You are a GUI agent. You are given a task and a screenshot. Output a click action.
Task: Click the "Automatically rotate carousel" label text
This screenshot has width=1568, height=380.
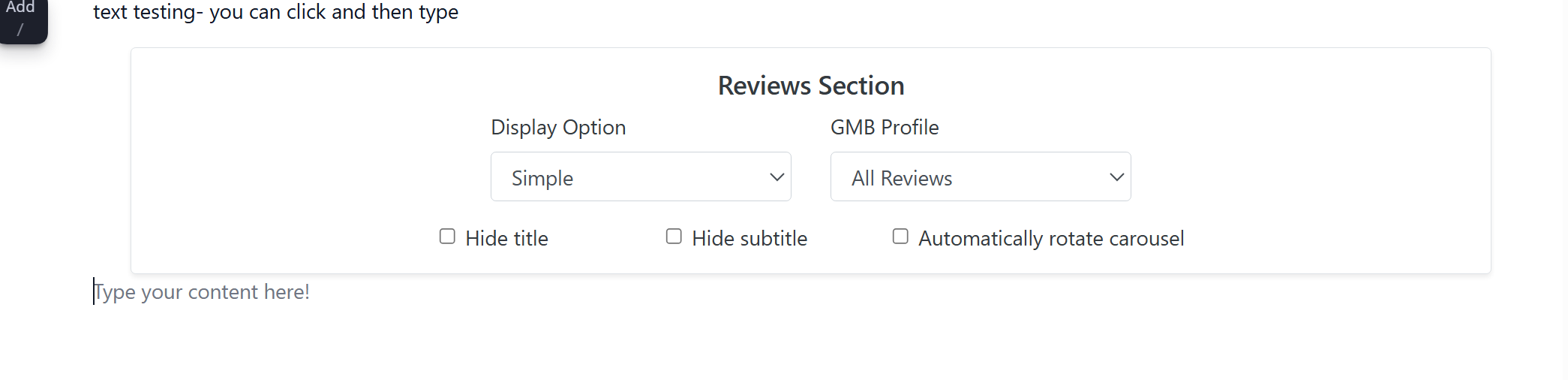[x=1050, y=239]
